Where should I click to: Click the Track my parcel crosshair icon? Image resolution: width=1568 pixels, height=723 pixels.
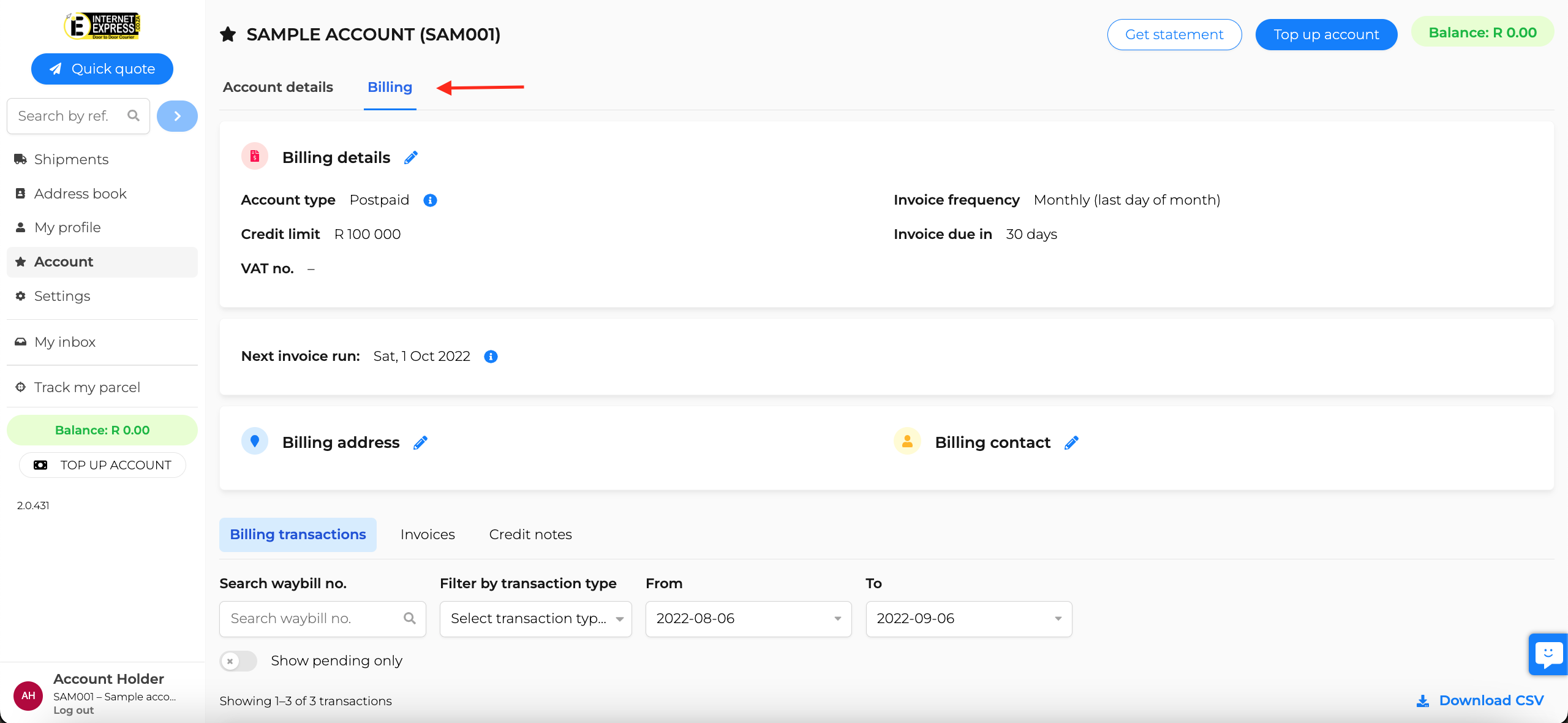[20, 387]
